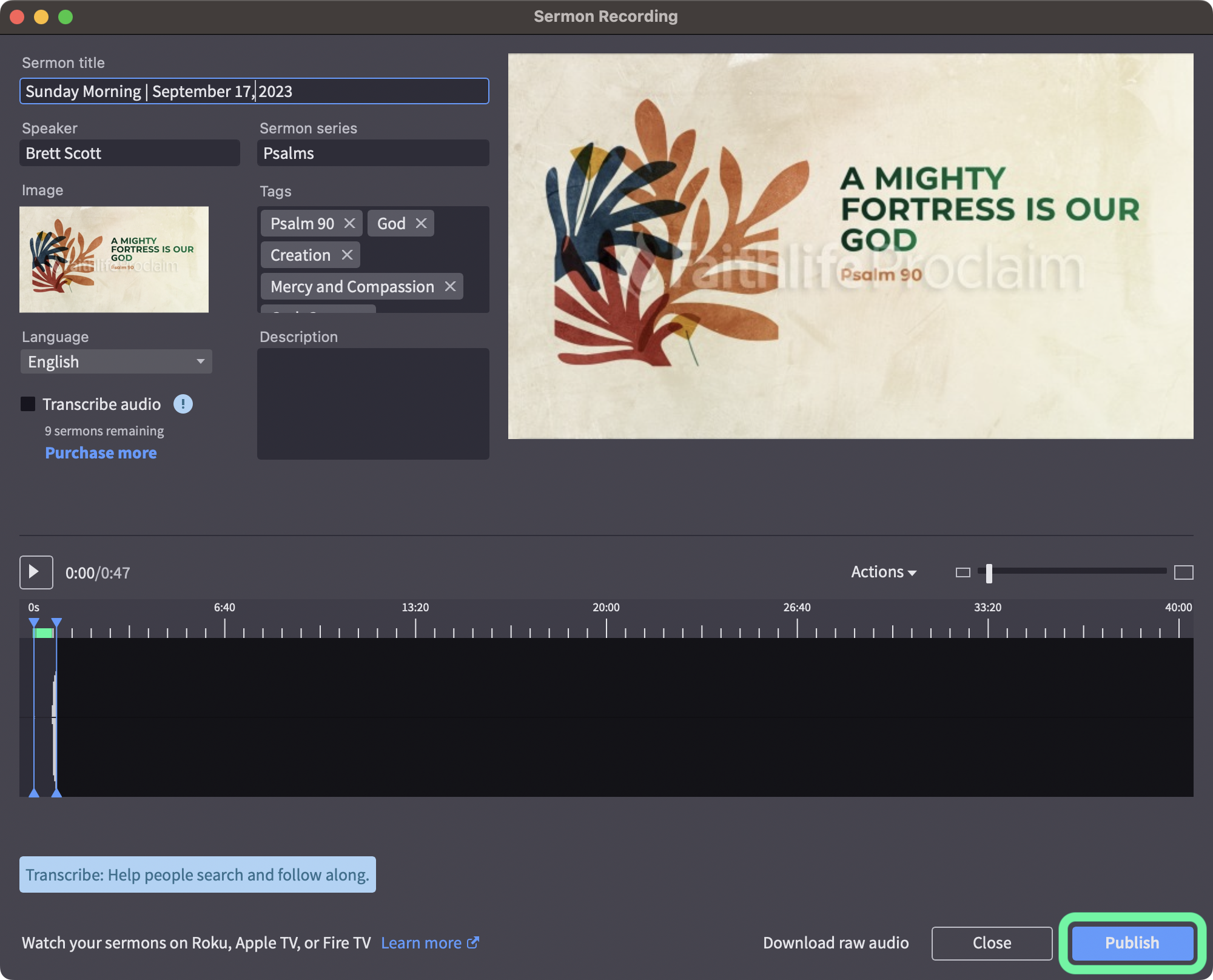Click Download raw audio
This screenshot has height=980, width=1213.
point(835,942)
